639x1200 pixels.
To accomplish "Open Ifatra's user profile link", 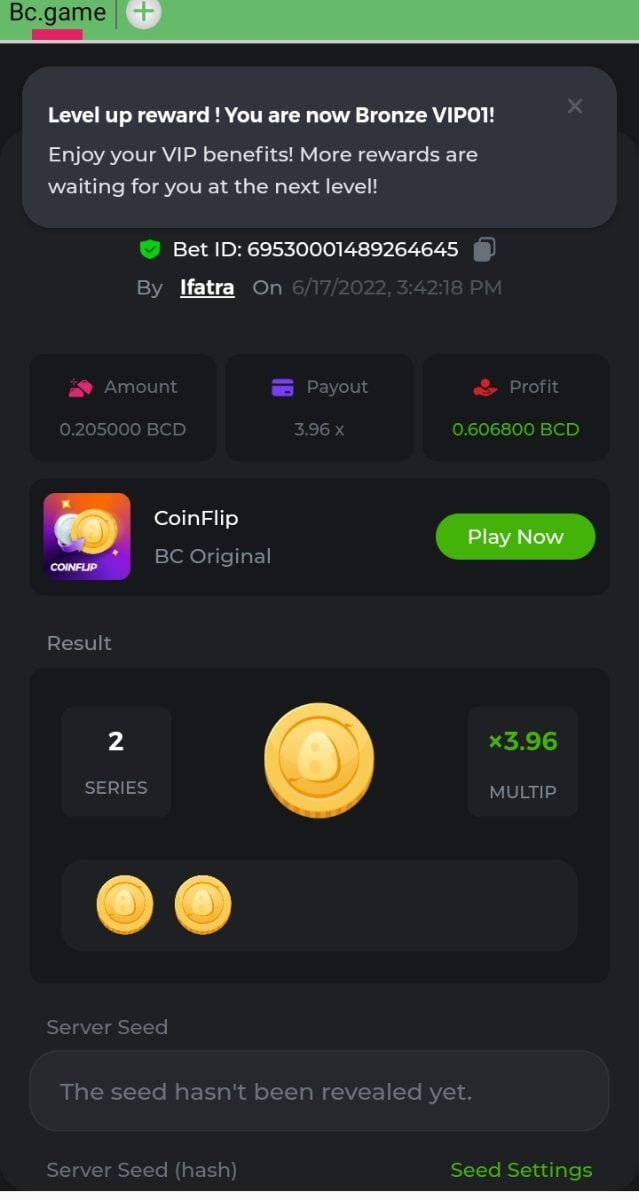I will click(x=207, y=288).
